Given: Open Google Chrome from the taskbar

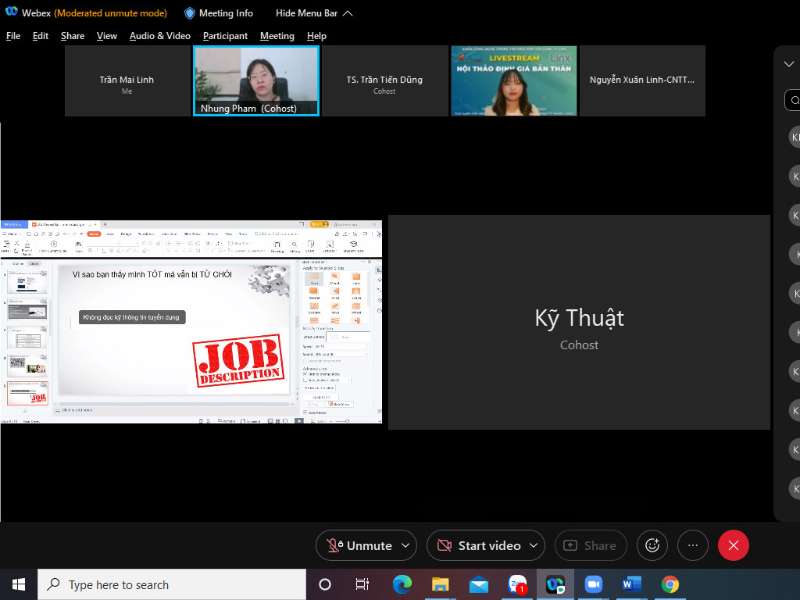Looking at the screenshot, I should [669, 584].
